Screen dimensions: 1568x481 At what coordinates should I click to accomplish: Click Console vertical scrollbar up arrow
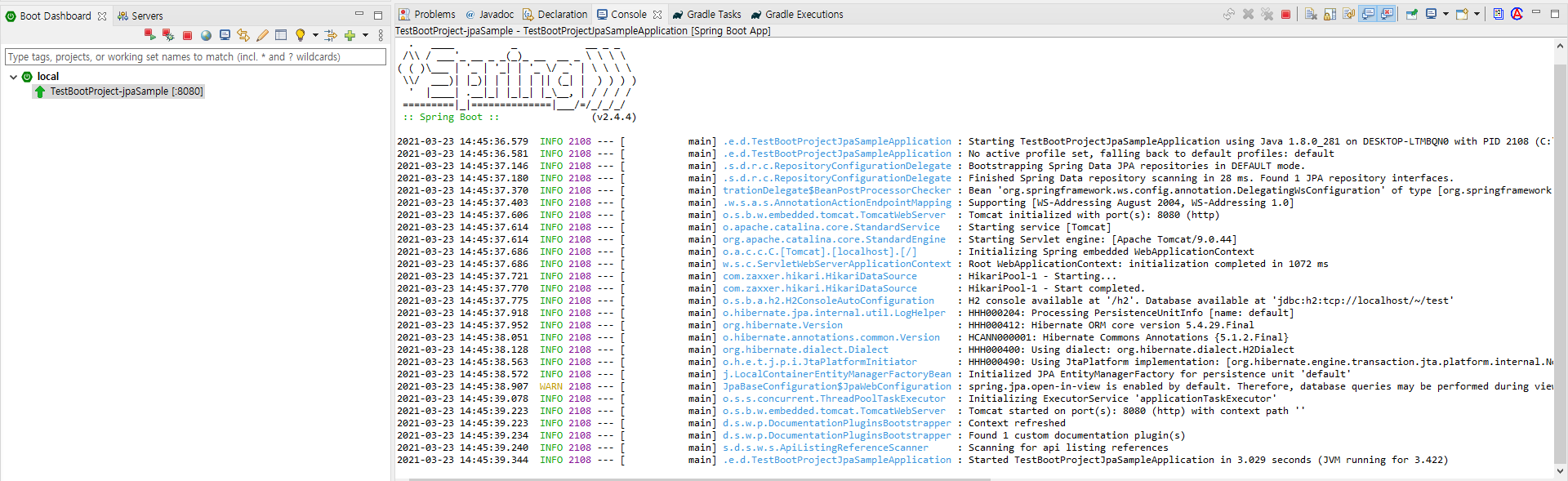click(x=1561, y=47)
